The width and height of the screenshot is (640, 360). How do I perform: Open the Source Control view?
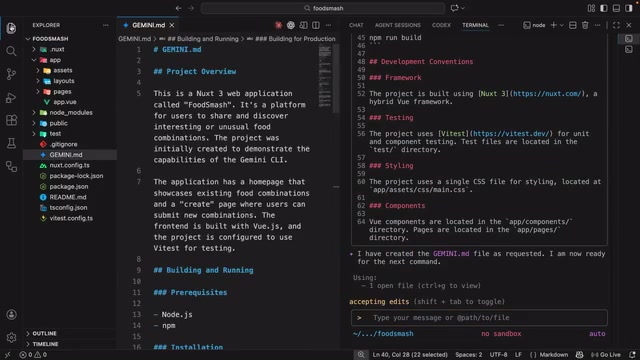(11, 74)
